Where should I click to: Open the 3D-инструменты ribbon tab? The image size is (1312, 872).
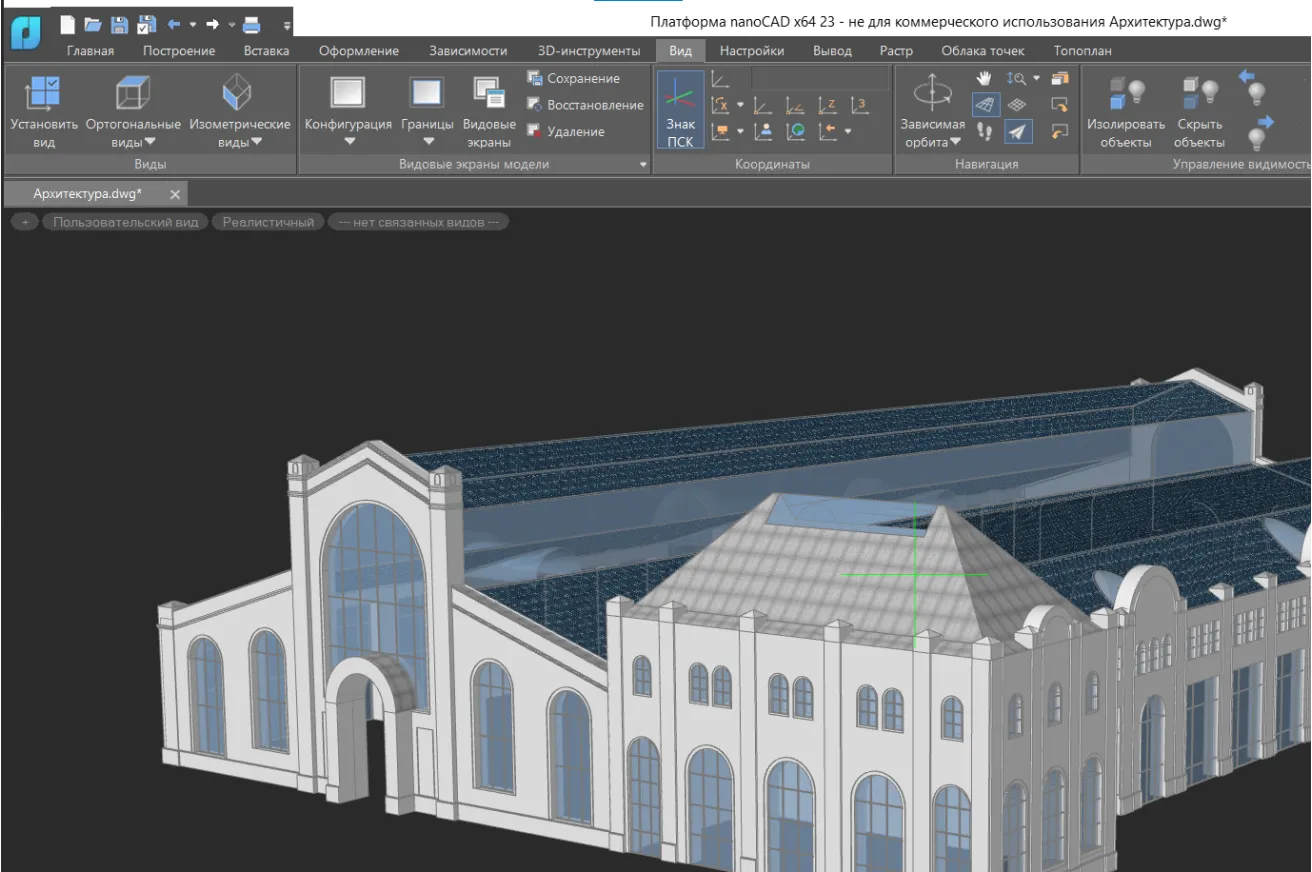pos(588,51)
